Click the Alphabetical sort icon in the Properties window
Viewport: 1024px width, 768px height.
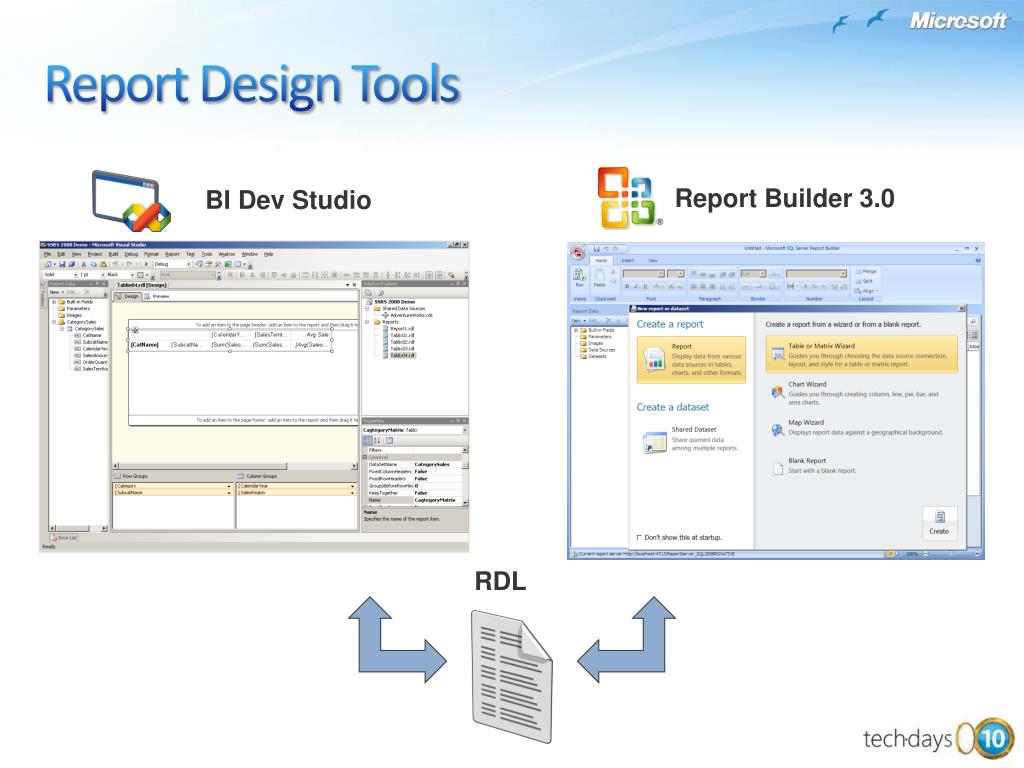pos(377,440)
